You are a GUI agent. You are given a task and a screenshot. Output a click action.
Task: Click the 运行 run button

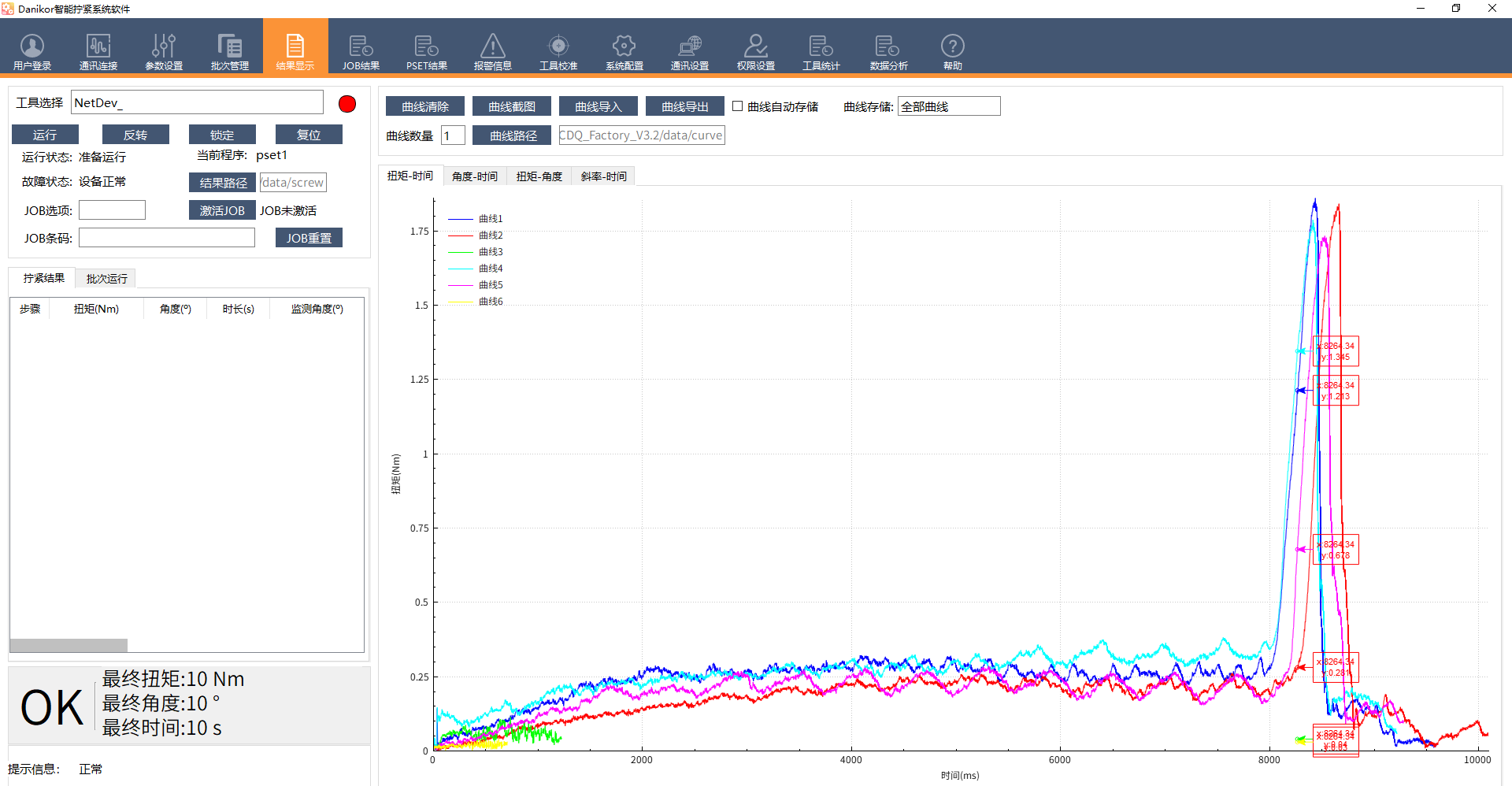point(45,135)
